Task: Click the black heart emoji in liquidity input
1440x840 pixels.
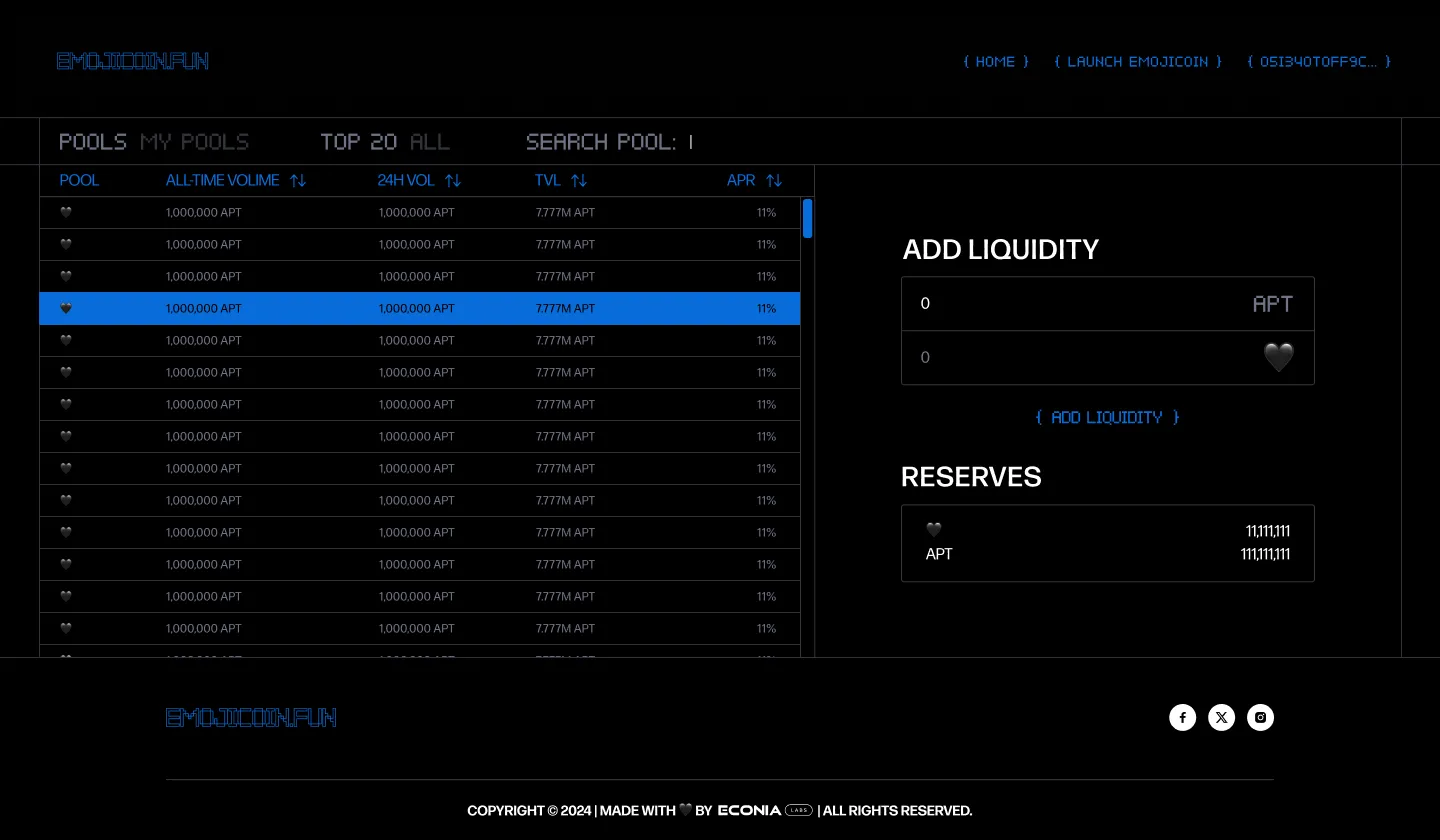Action: [x=1279, y=357]
